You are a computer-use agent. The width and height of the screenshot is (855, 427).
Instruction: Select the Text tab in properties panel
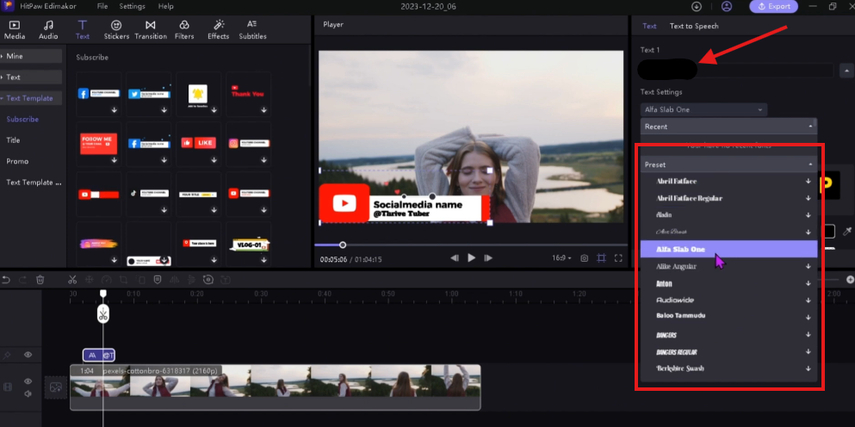649,26
